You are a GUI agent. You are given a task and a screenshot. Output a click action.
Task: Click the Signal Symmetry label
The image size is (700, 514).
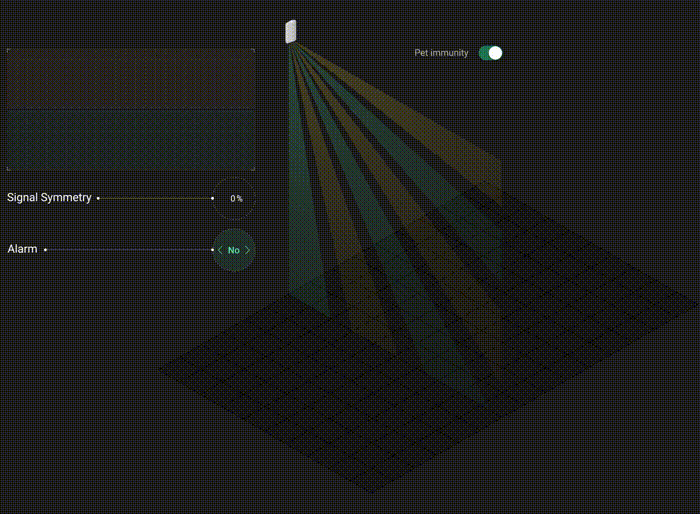[49, 197]
